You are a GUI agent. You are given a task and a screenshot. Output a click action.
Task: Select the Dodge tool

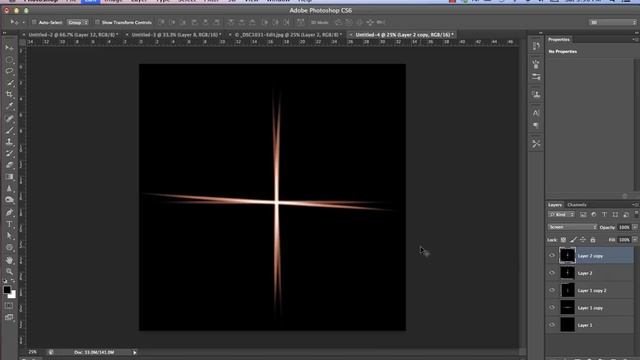pos(9,200)
